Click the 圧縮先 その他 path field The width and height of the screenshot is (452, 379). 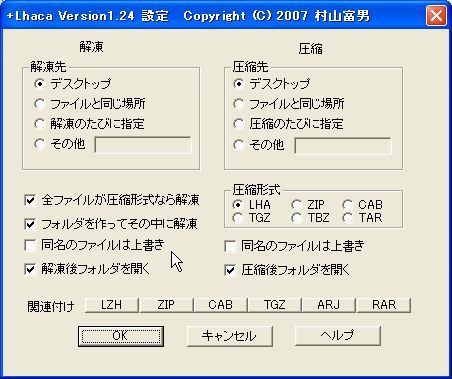(x=343, y=146)
